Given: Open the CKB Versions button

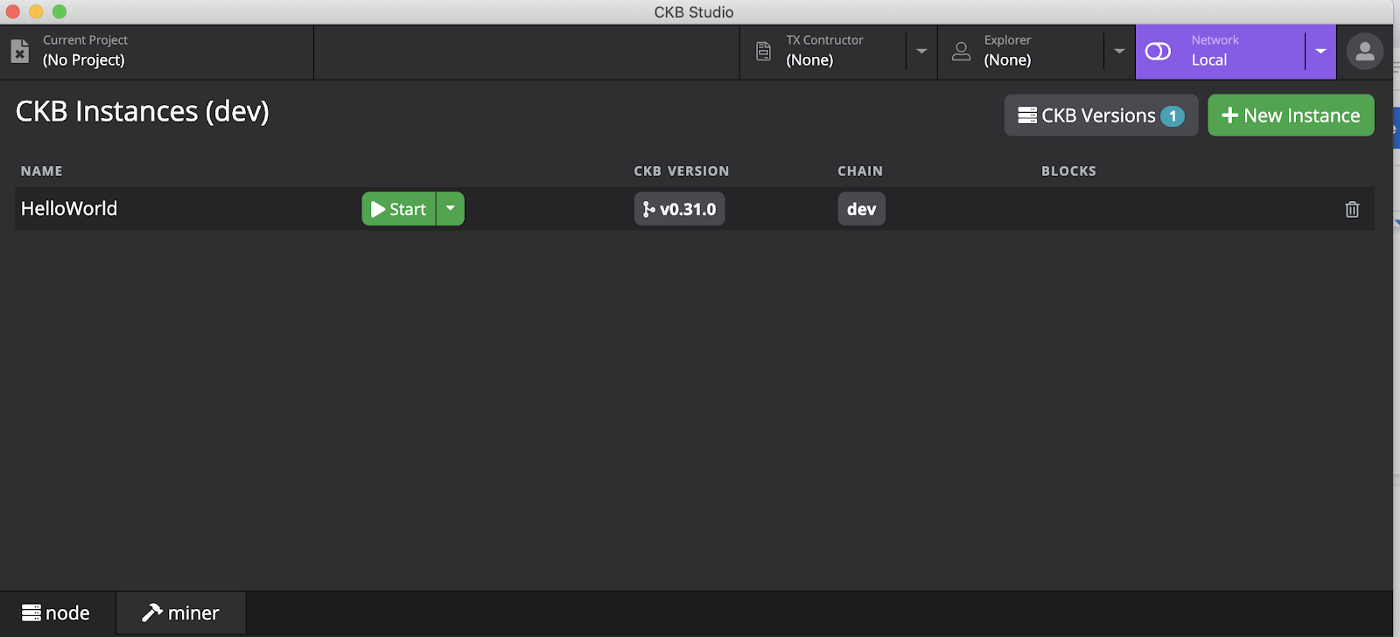Looking at the screenshot, I should click(x=1101, y=115).
